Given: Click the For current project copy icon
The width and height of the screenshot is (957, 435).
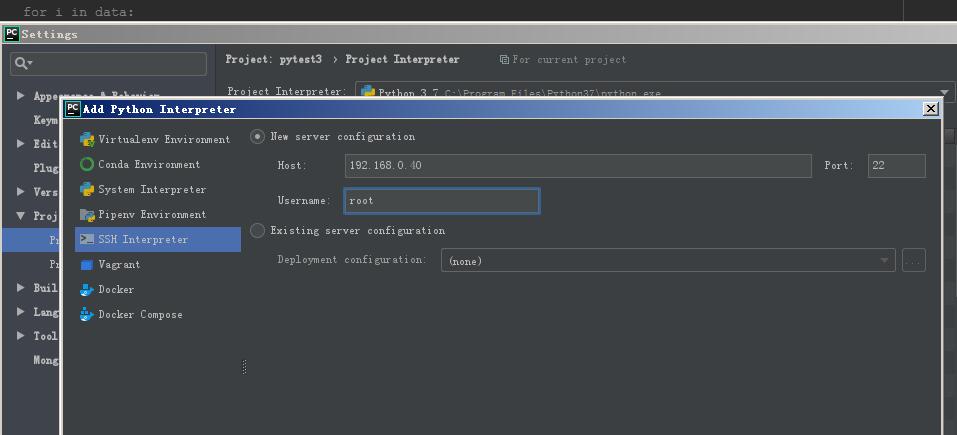Looking at the screenshot, I should click(504, 59).
